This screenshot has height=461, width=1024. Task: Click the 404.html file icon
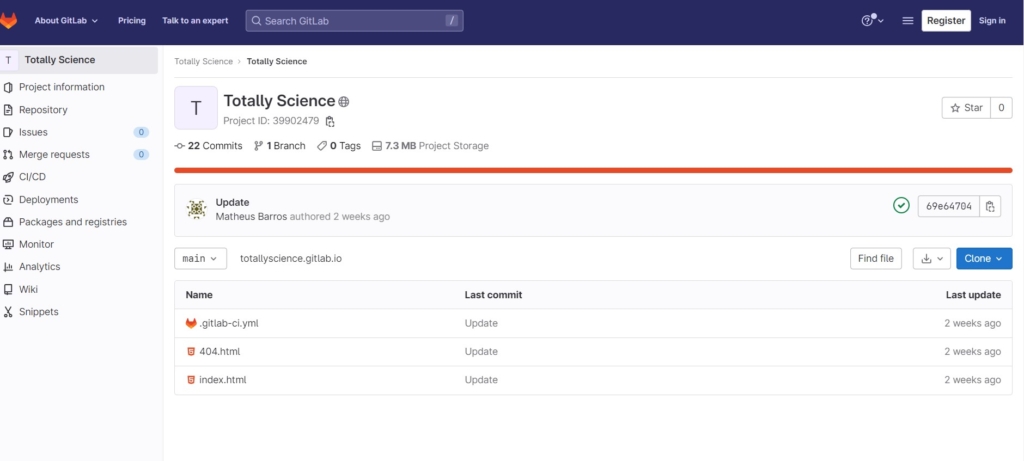(x=191, y=351)
